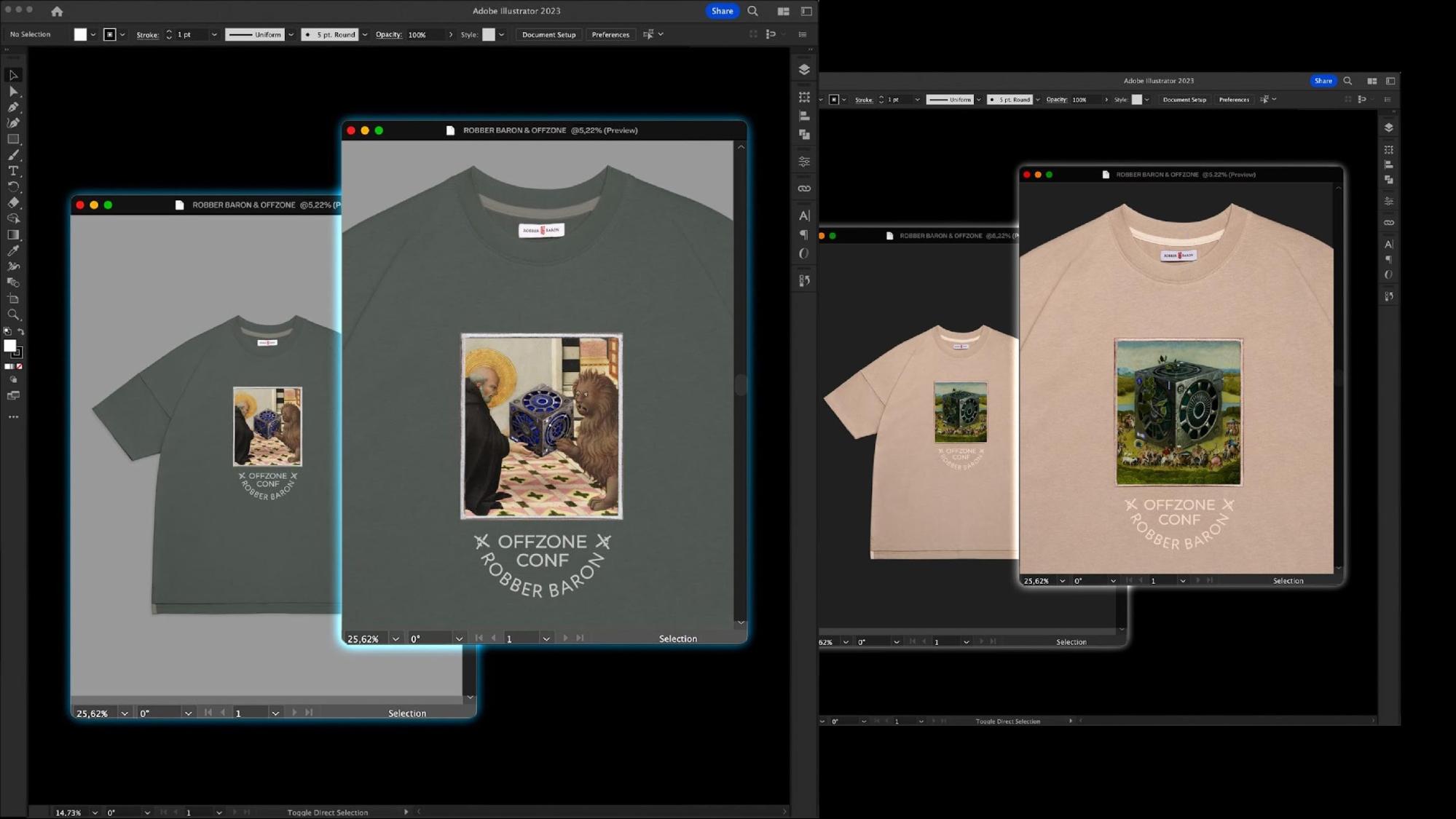Open zoom dropdown beside 14,73% in main status bar
1456x819 pixels.
tap(95, 812)
